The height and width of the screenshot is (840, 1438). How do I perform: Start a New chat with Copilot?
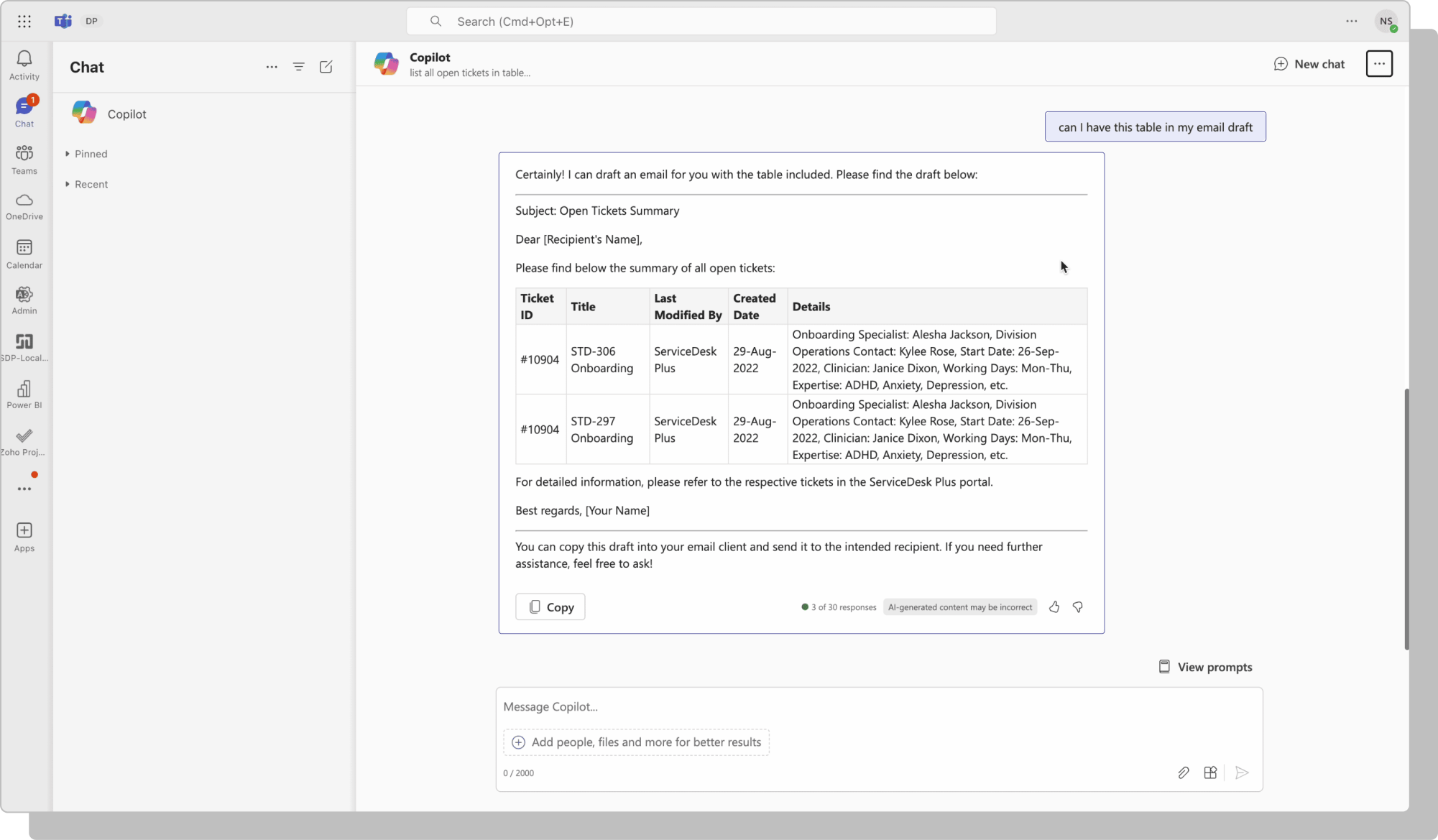pos(1309,63)
